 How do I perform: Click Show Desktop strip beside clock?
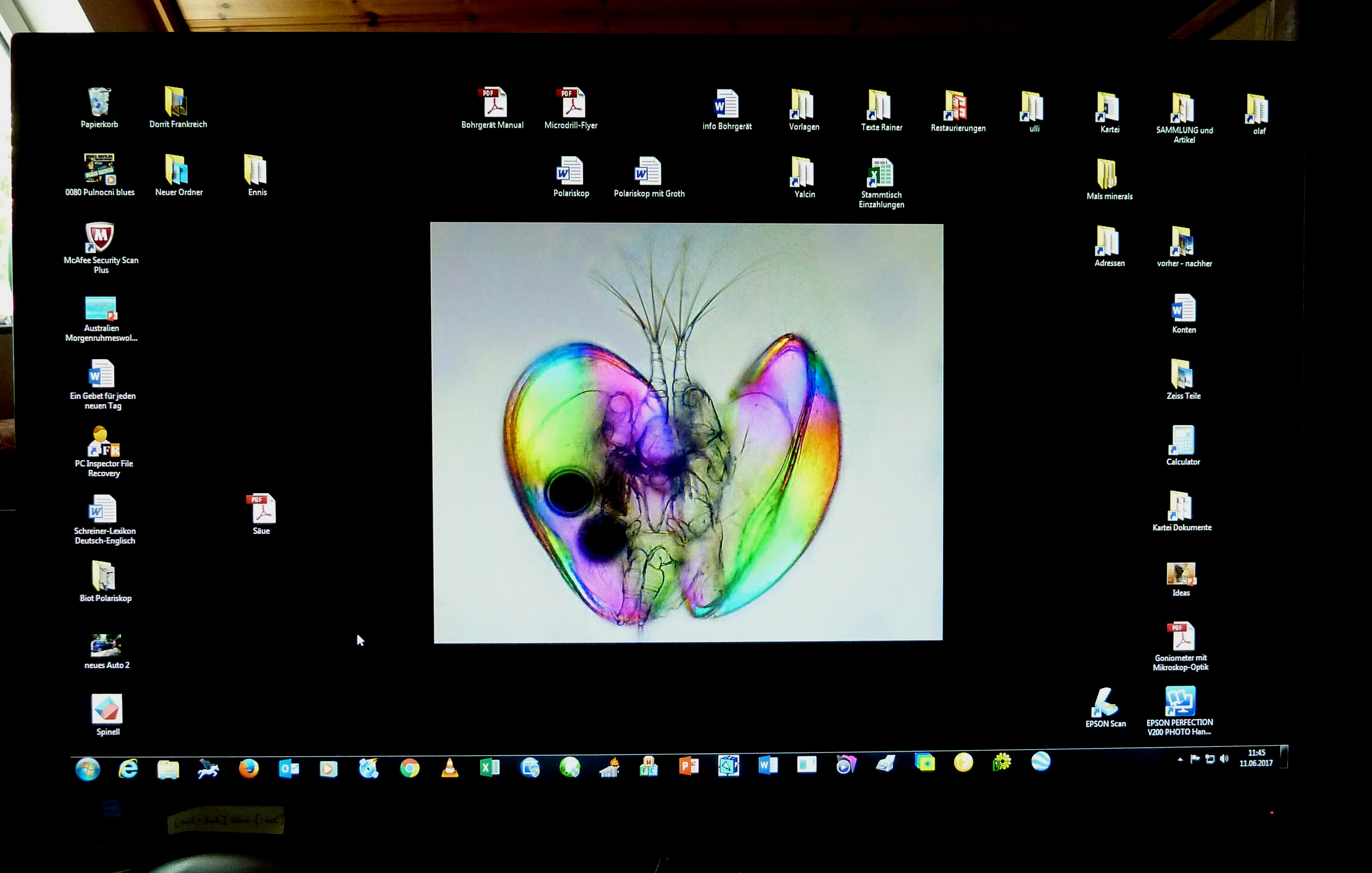click(1284, 757)
